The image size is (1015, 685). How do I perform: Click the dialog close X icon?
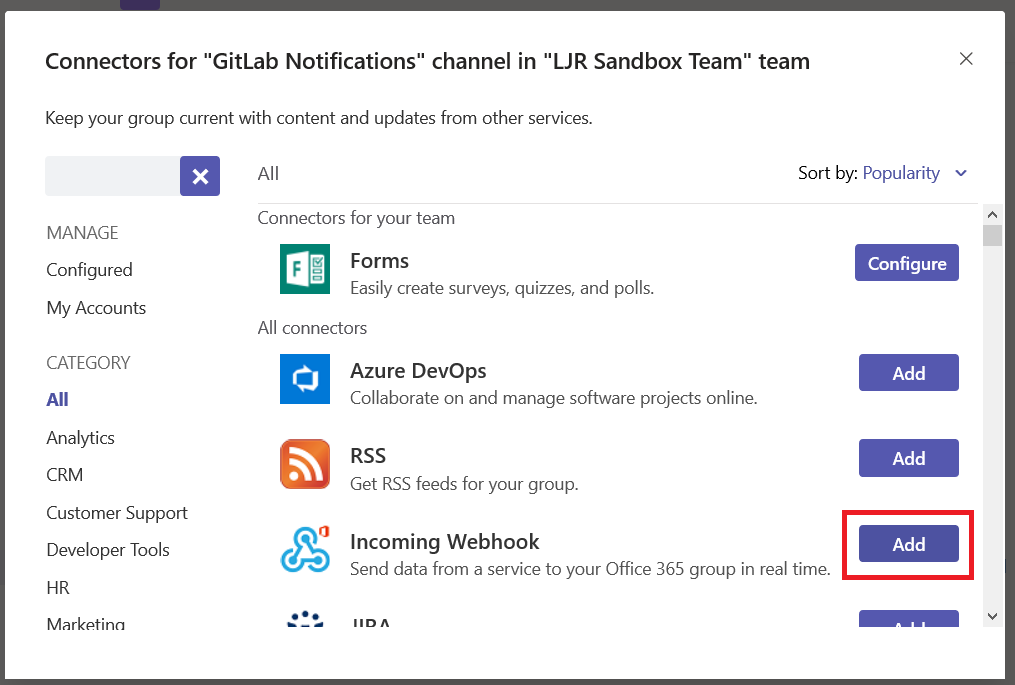click(x=966, y=58)
